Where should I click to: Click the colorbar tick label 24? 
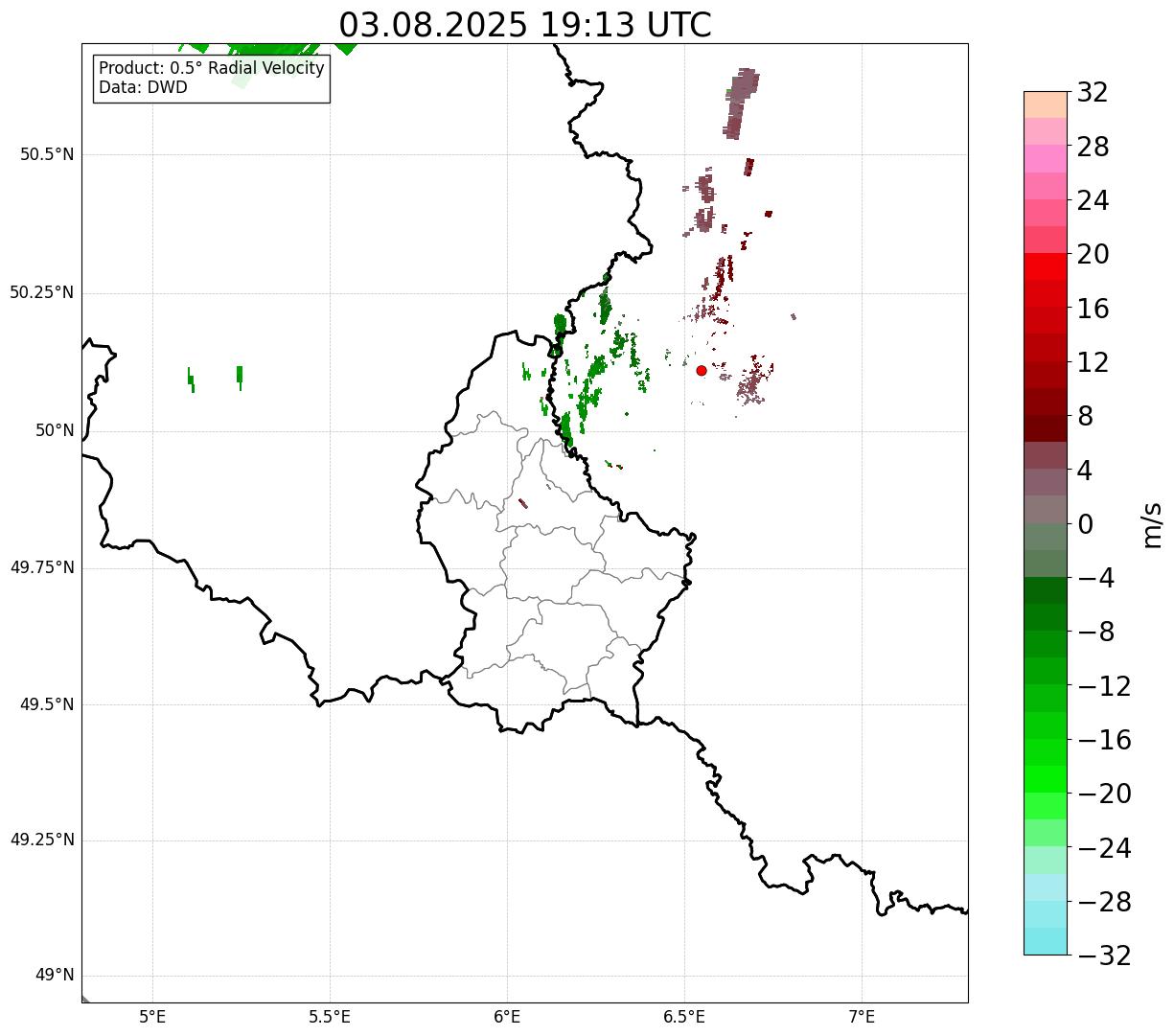point(1093,200)
